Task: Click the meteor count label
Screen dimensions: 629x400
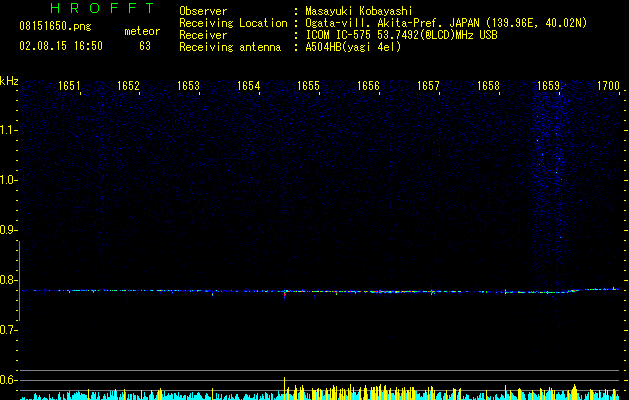Action: pyautogui.click(x=142, y=31)
